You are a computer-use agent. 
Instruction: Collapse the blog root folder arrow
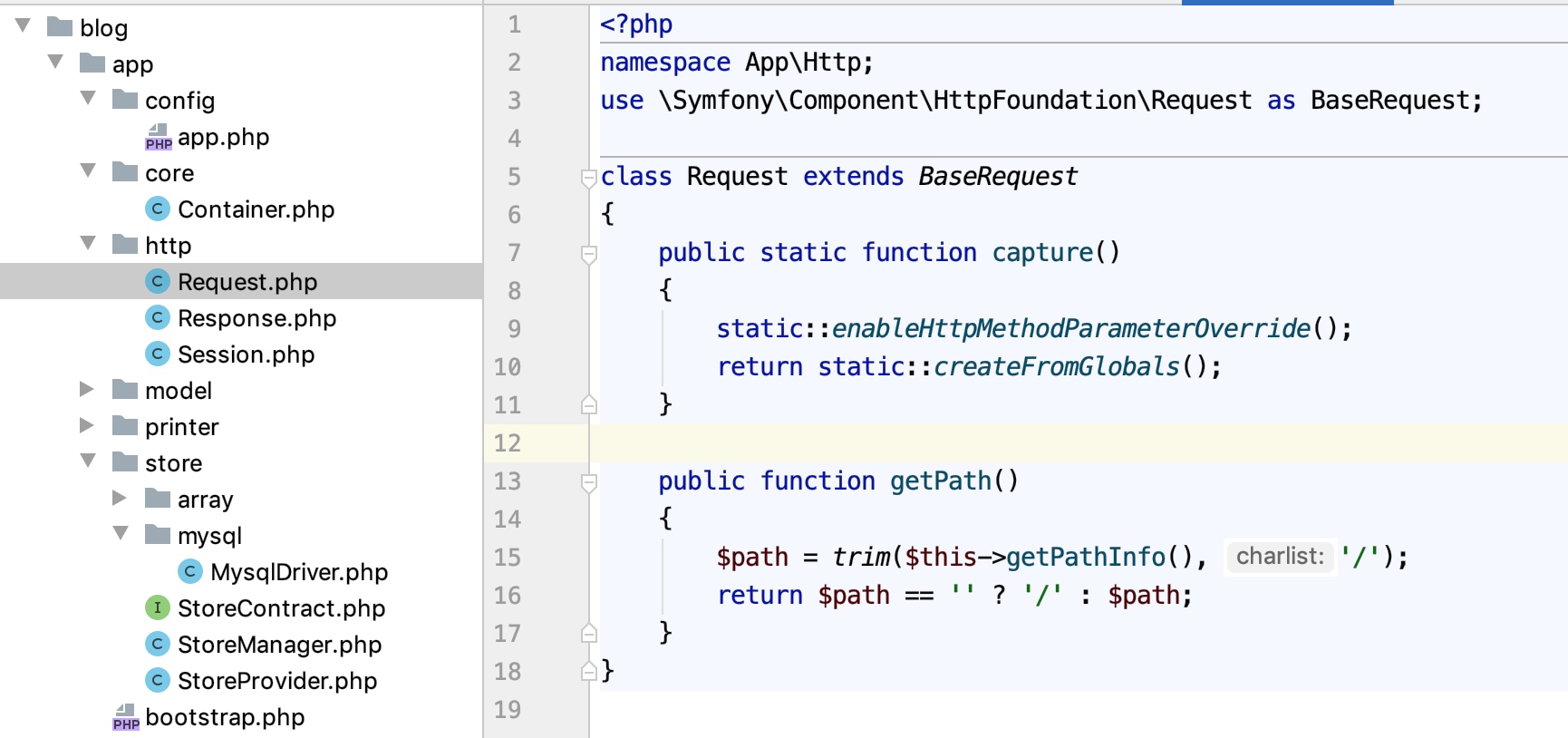pos(24,25)
